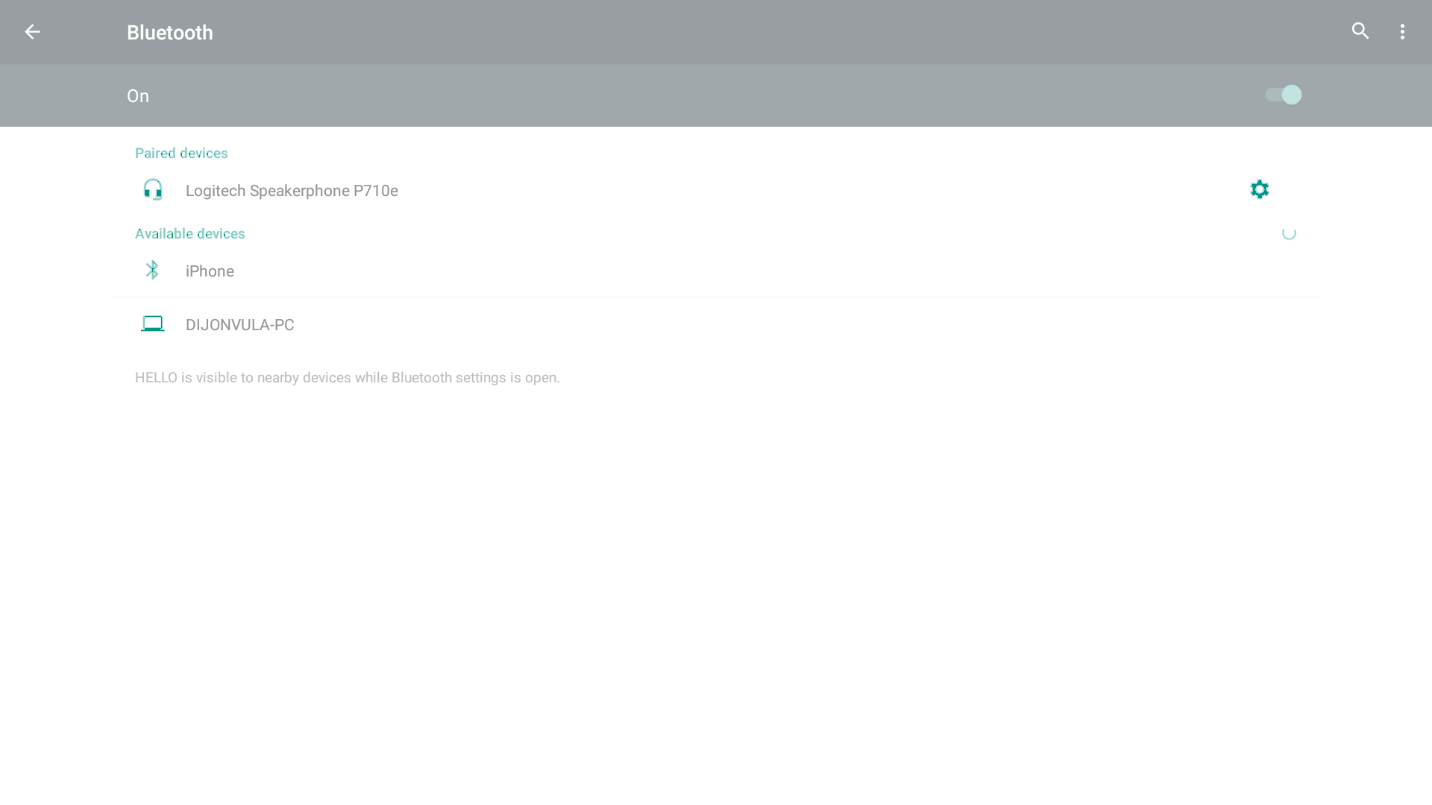The image size is (1432, 805).
Task: Turn off the Bluetooth switch
Action: click(x=1283, y=95)
